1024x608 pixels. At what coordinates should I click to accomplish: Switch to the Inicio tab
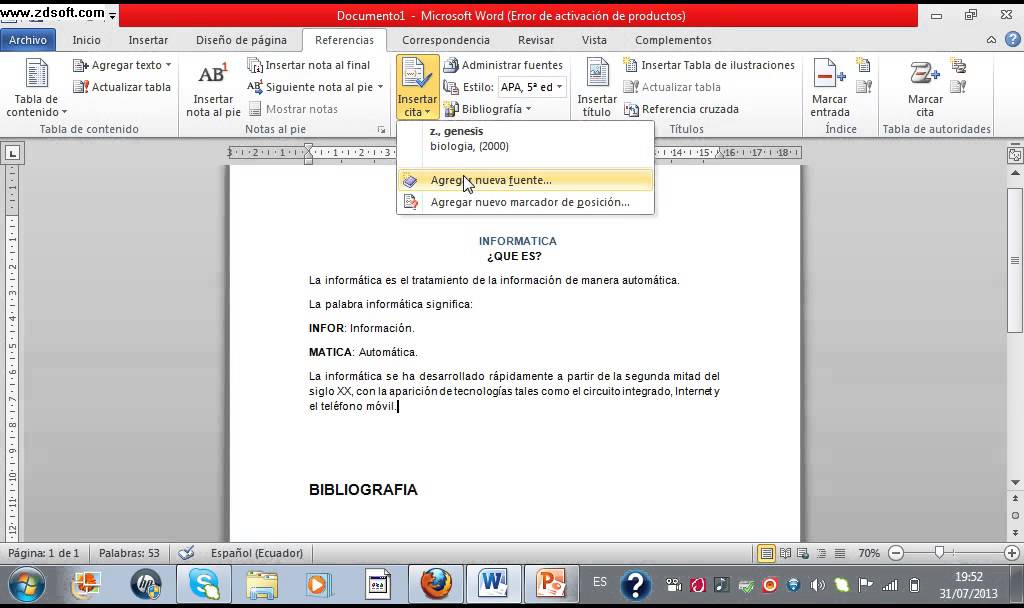(x=86, y=40)
